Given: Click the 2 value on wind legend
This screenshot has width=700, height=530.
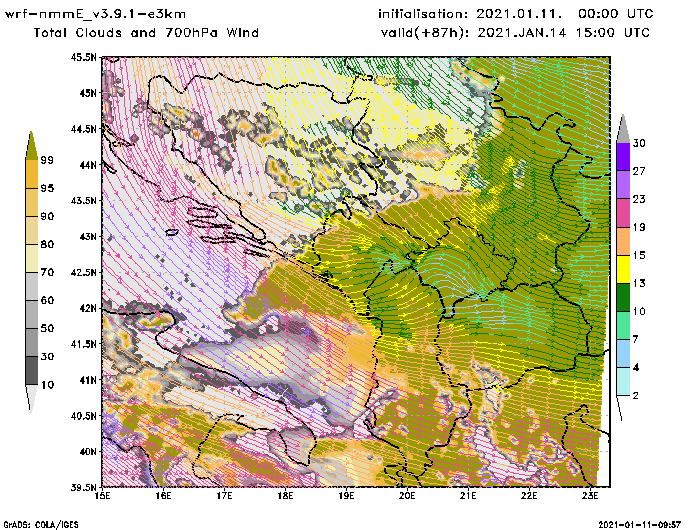Looking at the screenshot, I should (x=636, y=396).
